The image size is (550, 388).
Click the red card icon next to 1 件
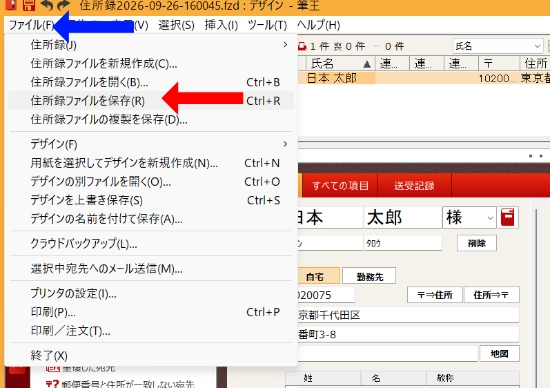pyautogui.click(x=302, y=46)
